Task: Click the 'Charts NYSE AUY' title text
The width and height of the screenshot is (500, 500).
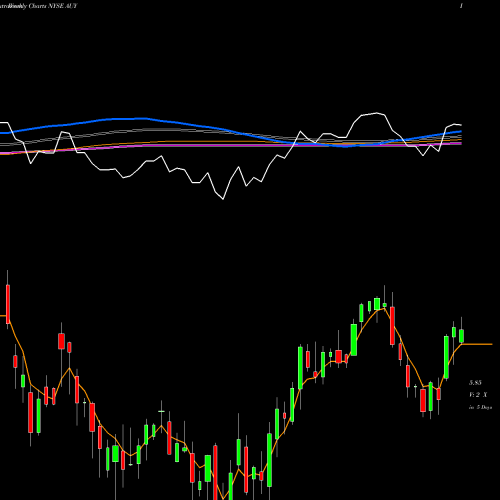Action: point(53,6)
